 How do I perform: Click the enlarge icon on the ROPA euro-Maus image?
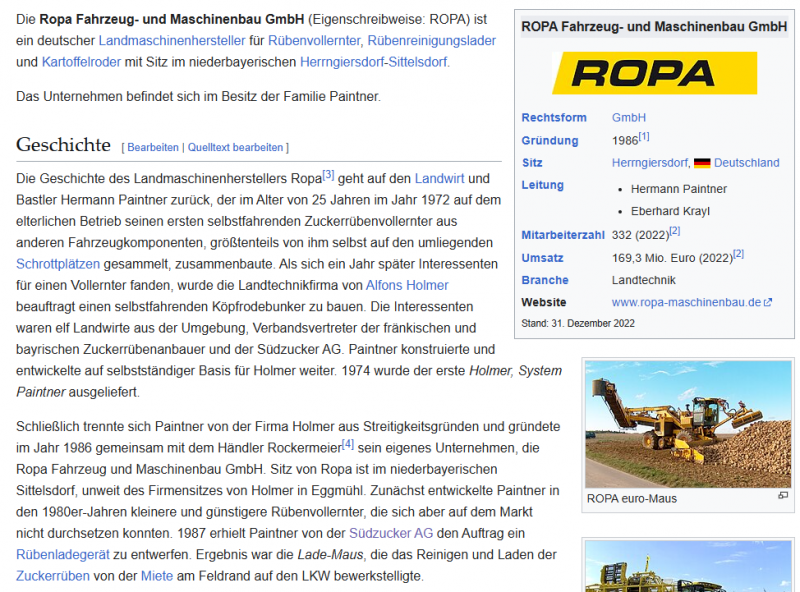click(x=782, y=496)
